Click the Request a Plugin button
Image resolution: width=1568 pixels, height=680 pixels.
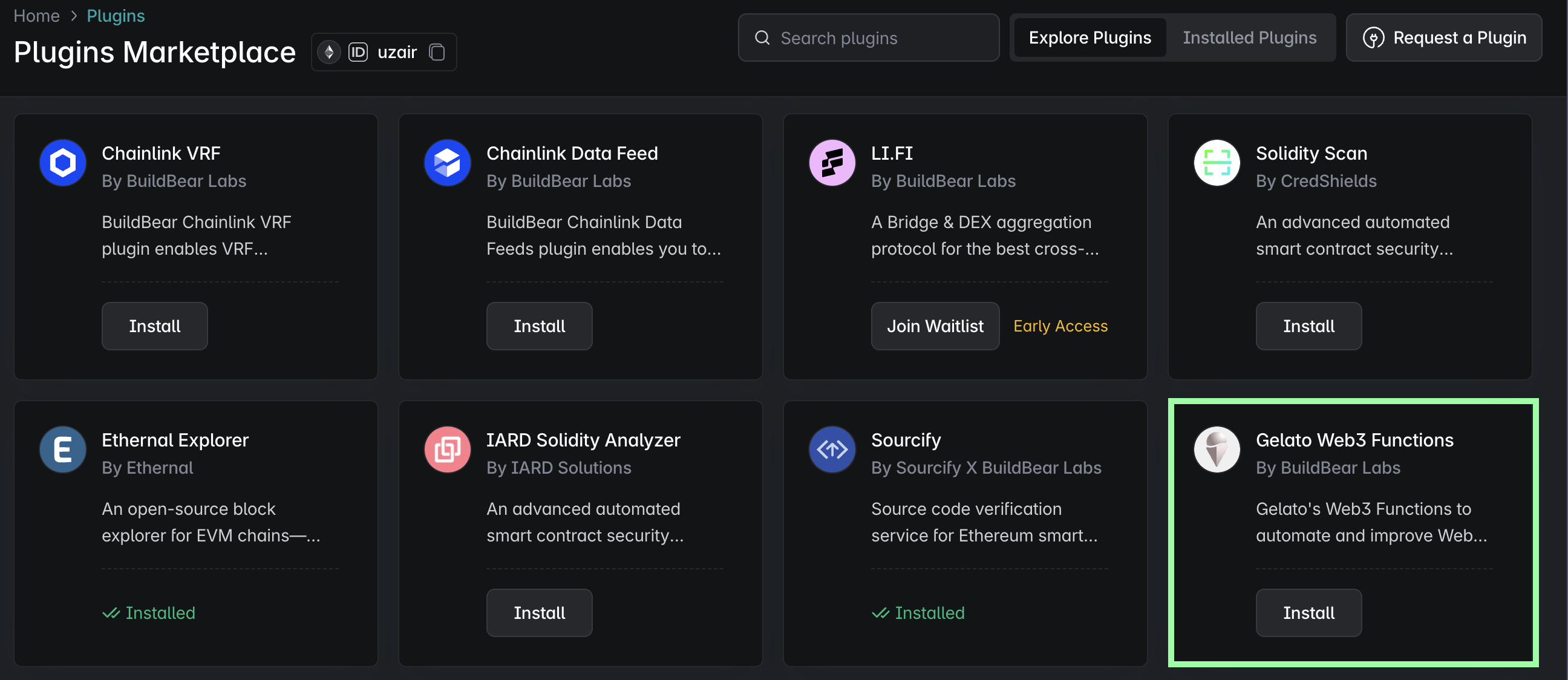click(1444, 38)
